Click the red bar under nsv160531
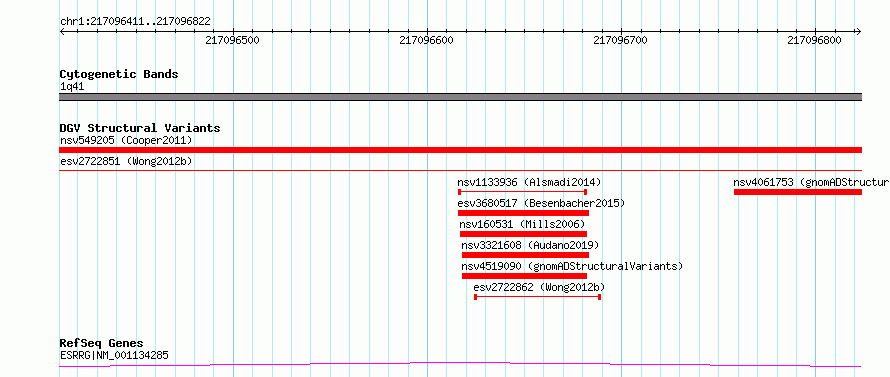This screenshot has width=890, height=377. 523,234
